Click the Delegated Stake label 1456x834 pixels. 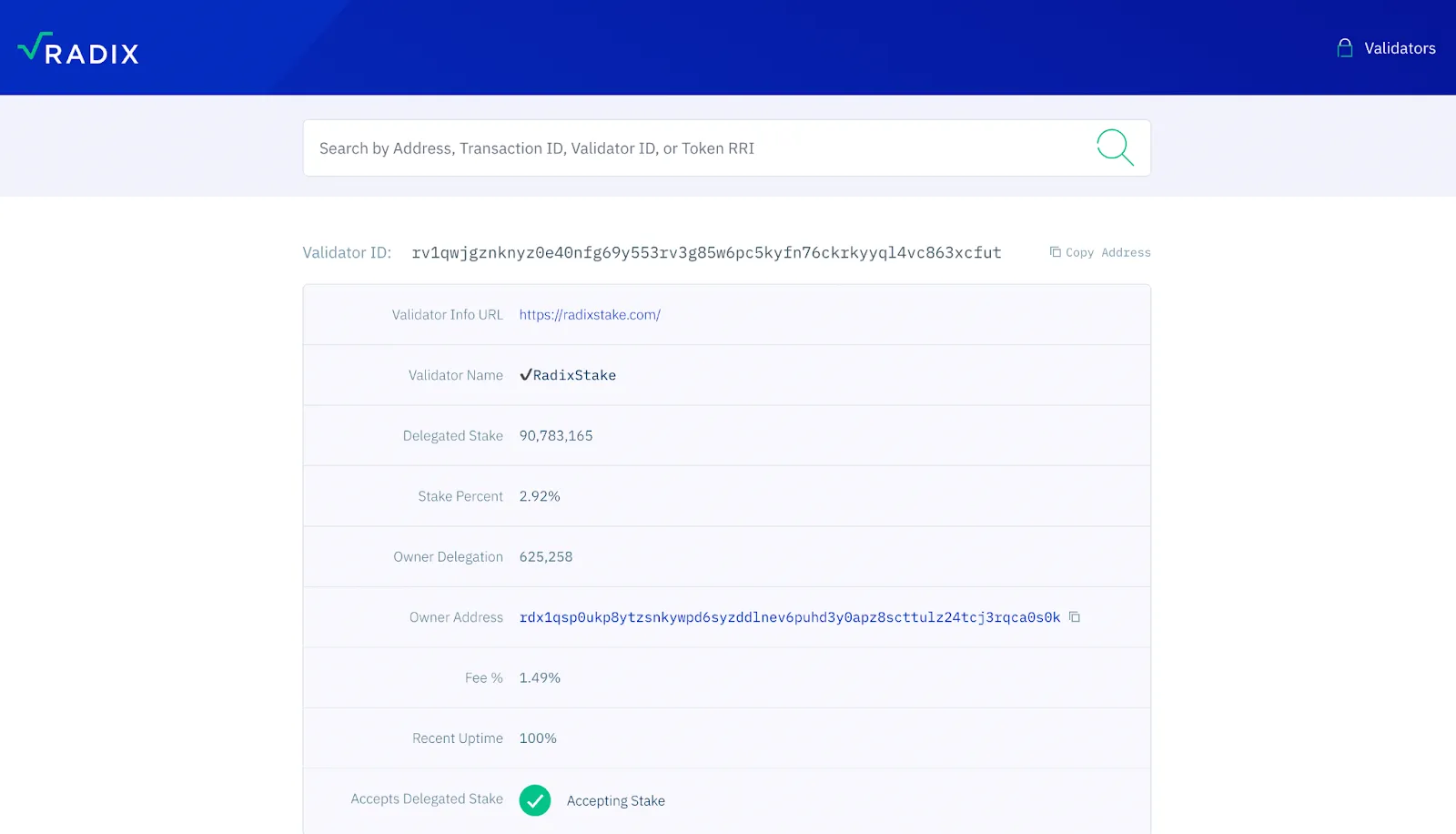click(x=453, y=436)
